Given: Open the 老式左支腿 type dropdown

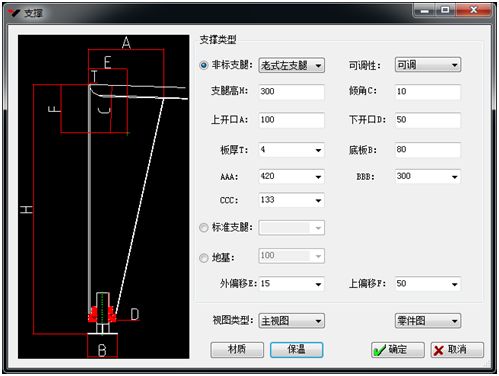Looking at the screenshot, I should (292, 65).
